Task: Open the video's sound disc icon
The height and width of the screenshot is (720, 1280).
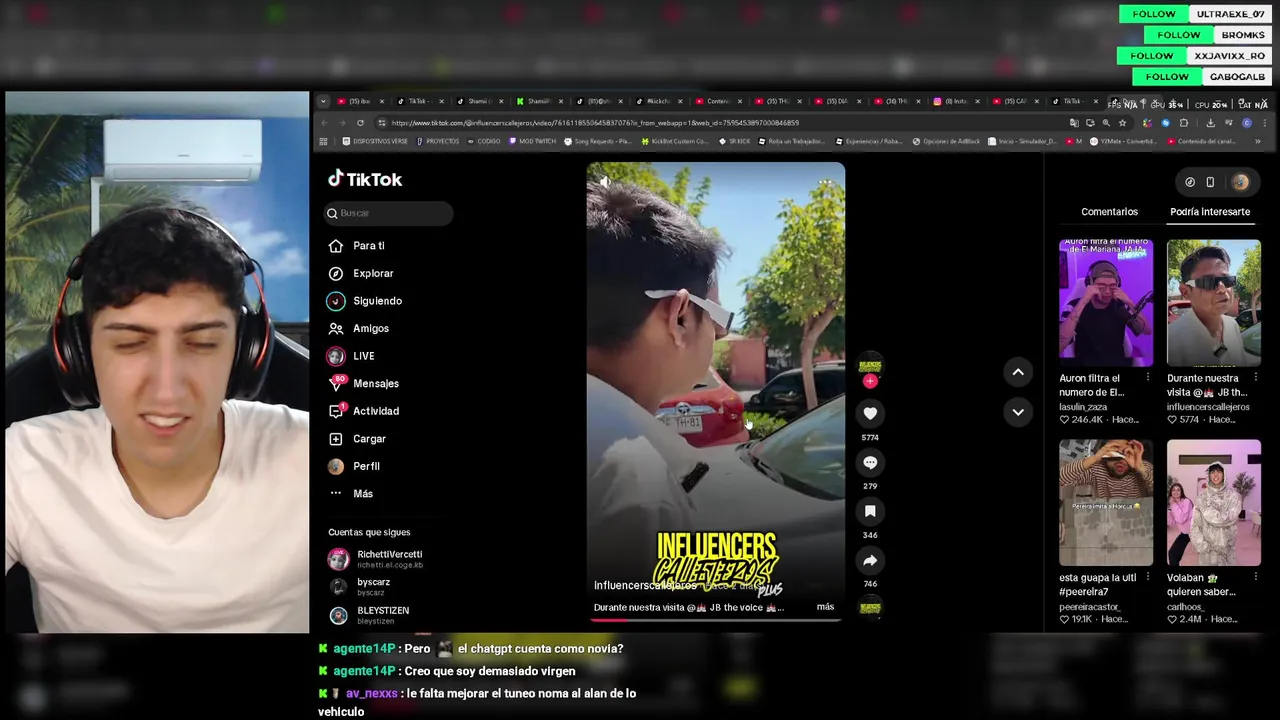Action: 870,607
